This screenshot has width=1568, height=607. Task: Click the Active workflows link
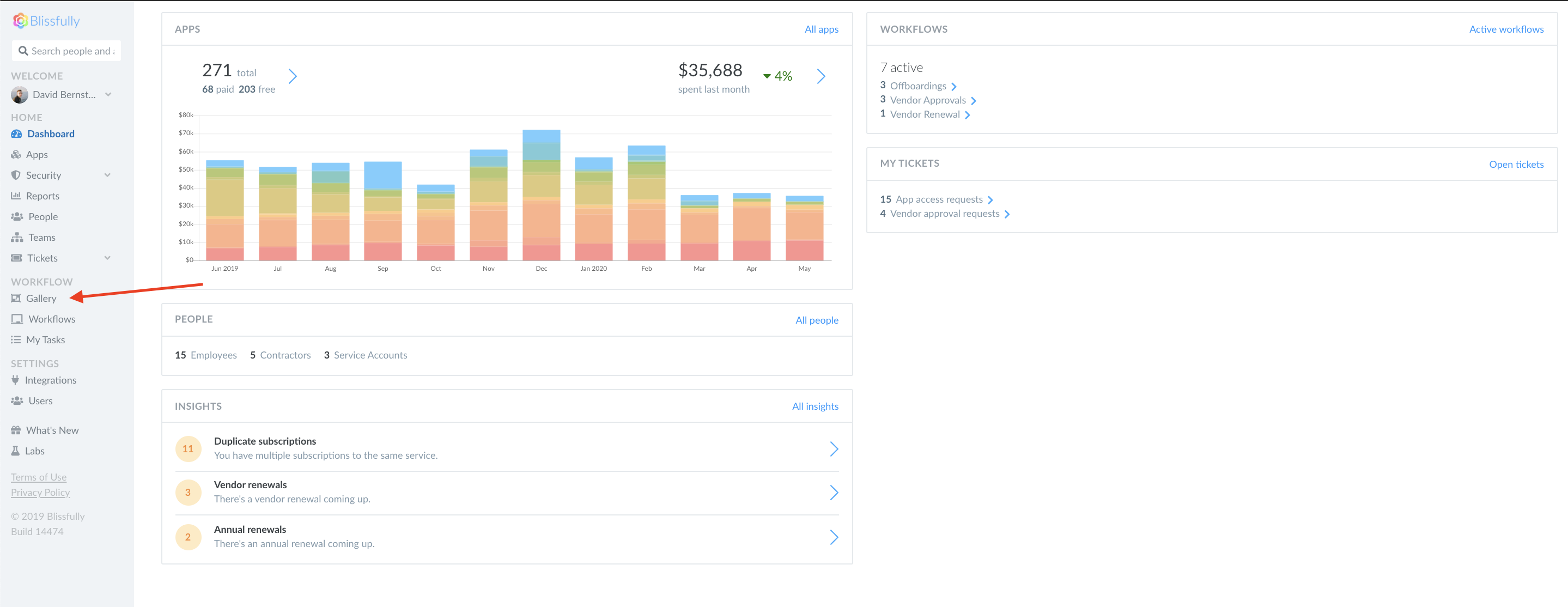click(x=1506, y=29)
